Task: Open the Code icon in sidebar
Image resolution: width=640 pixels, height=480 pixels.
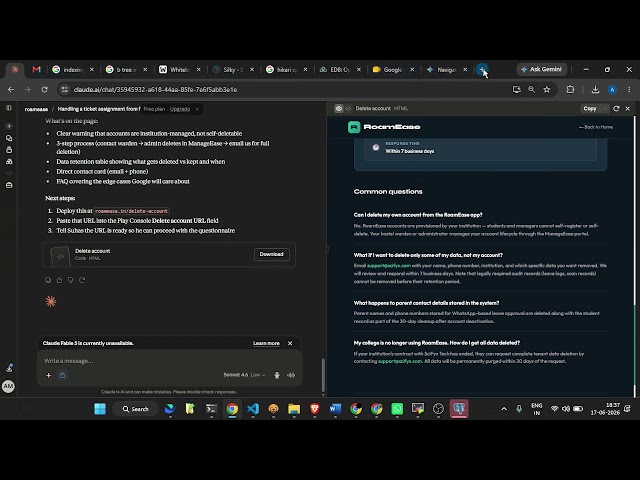Action: tap(9, 173)
